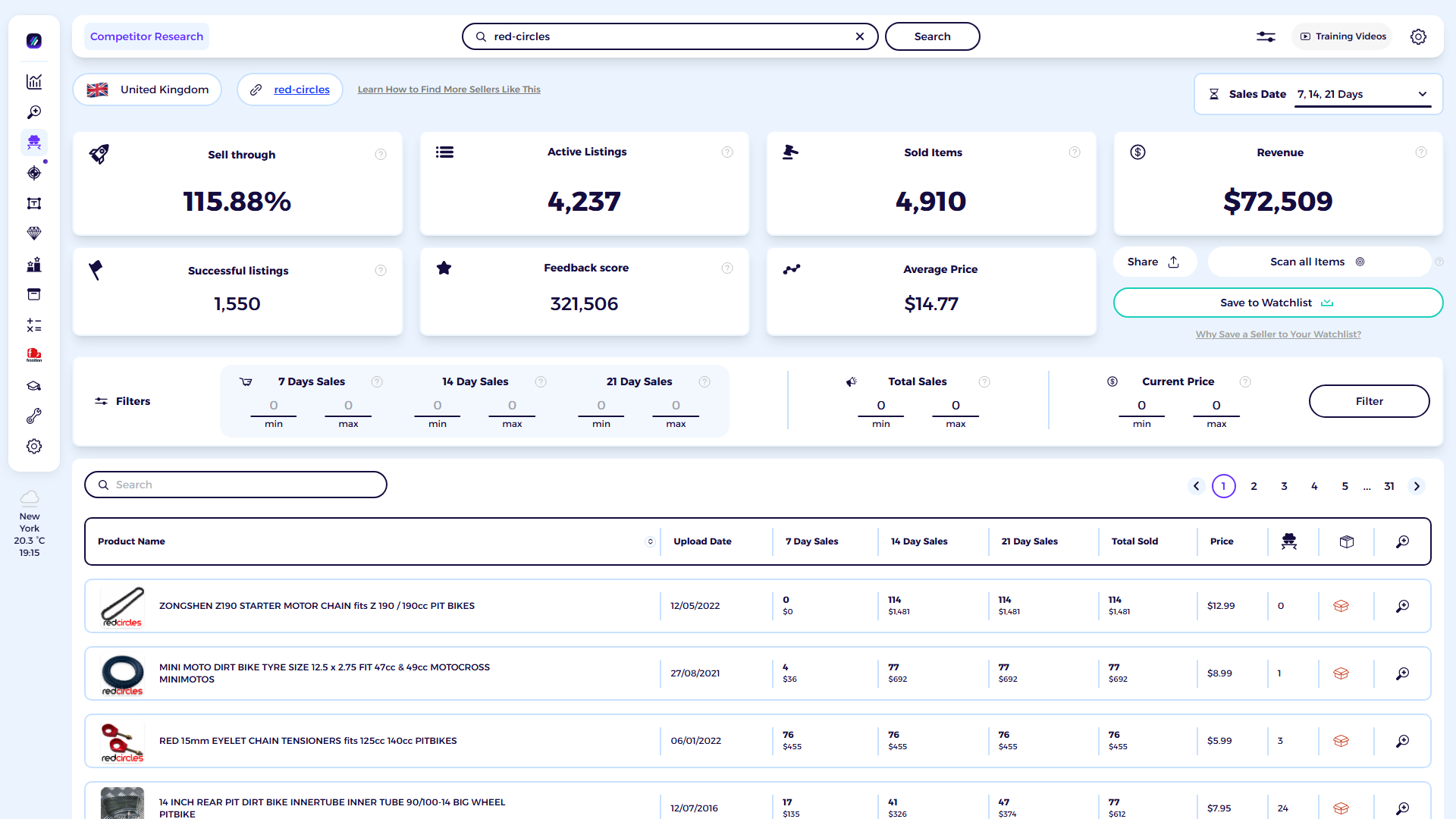Sort by Product Name column arrows
This screenshot has width=1456, height=819.
click(x=650, y=541)
